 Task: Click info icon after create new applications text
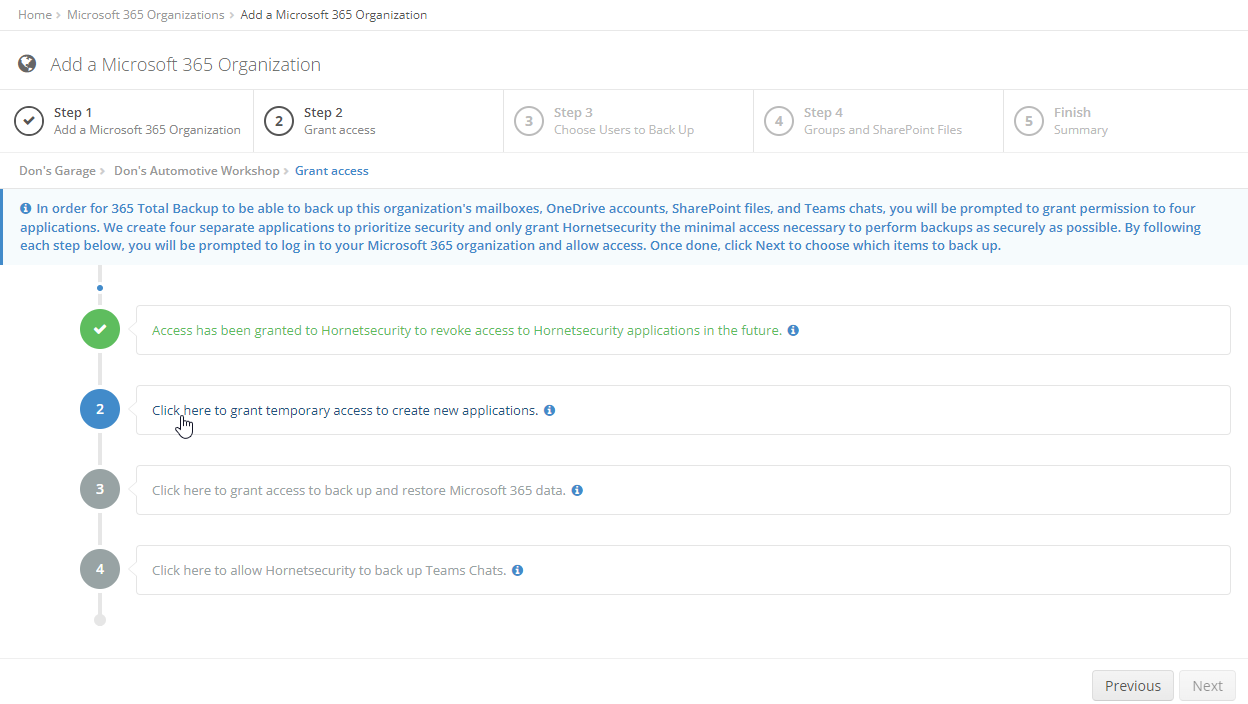(x=549, y=410)
